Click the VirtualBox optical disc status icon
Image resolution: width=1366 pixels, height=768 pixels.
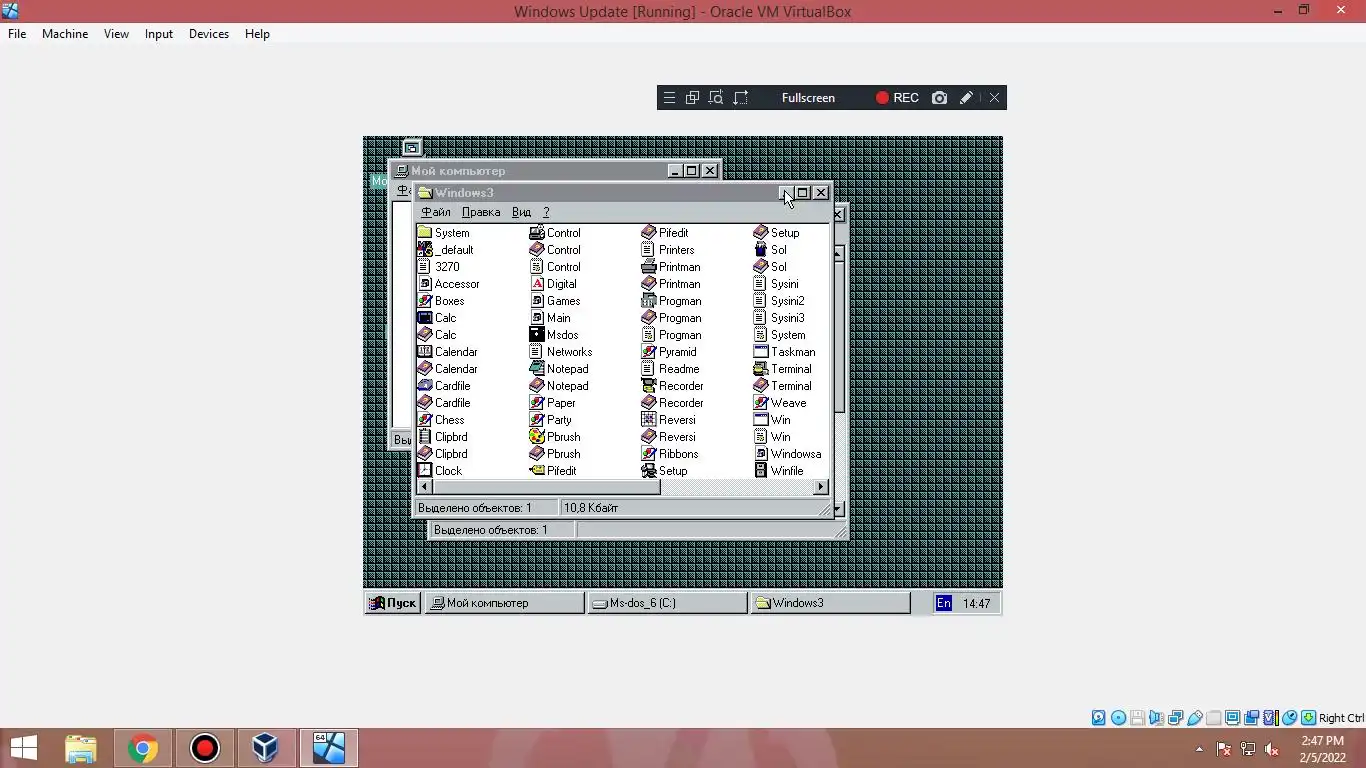(1118, 718)
